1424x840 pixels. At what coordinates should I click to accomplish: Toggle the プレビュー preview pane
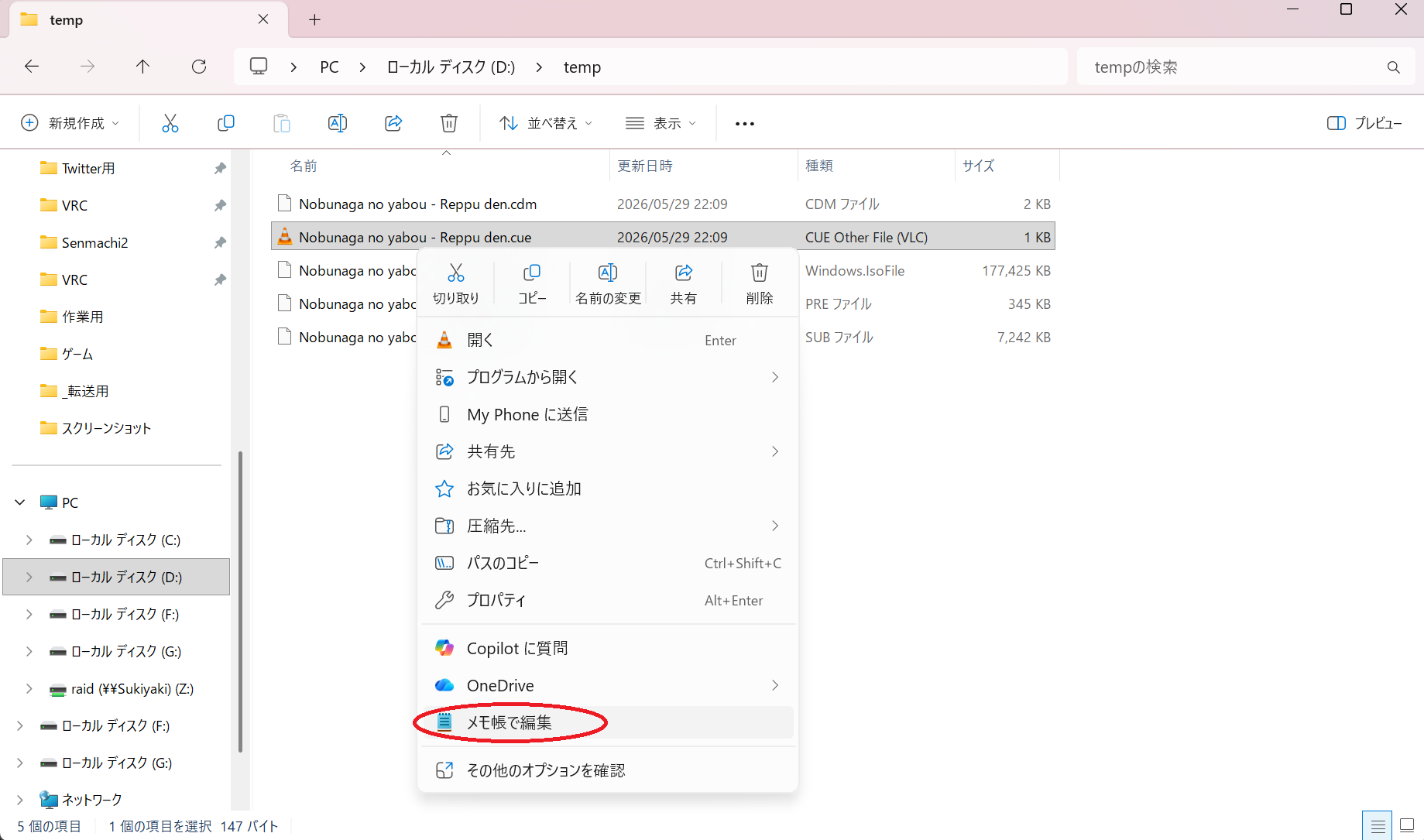pos(1364,123)
